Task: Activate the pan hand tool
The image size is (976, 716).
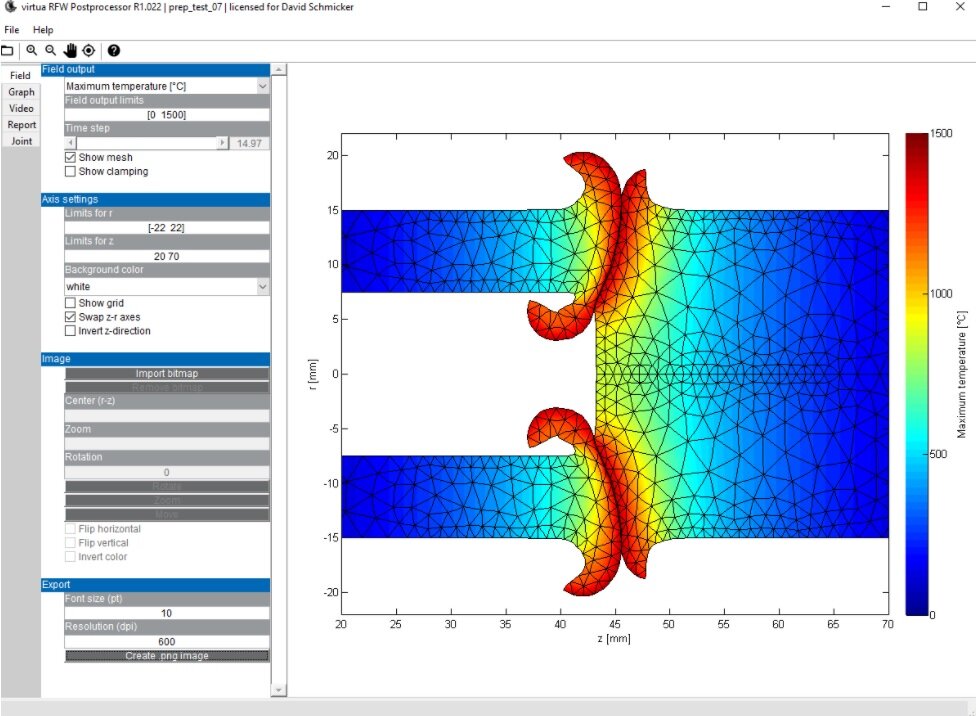Action: pos(70,50)
